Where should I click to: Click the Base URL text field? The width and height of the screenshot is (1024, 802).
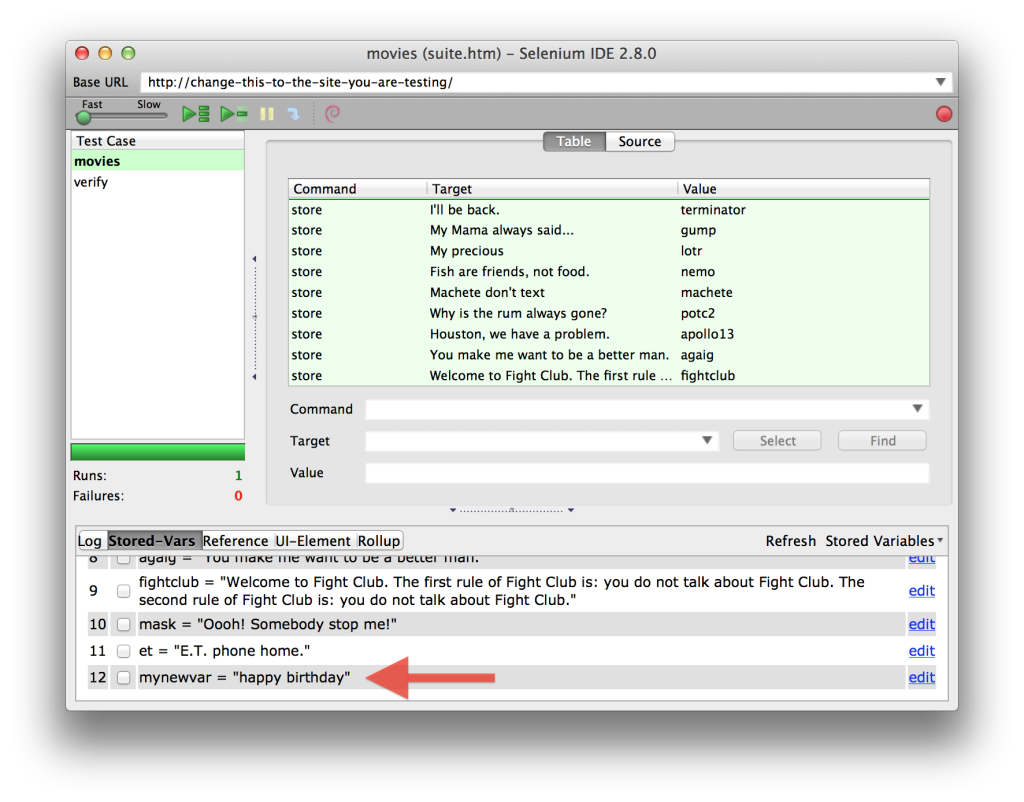[x=536, y=82]
